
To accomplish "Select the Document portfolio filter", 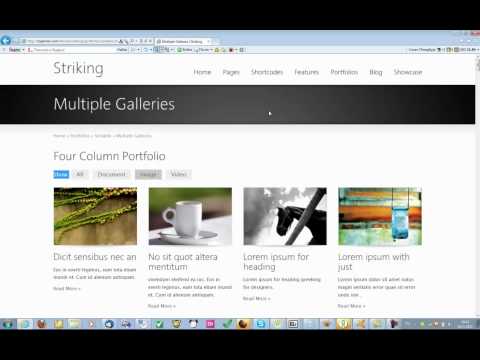I will [111, 174].
